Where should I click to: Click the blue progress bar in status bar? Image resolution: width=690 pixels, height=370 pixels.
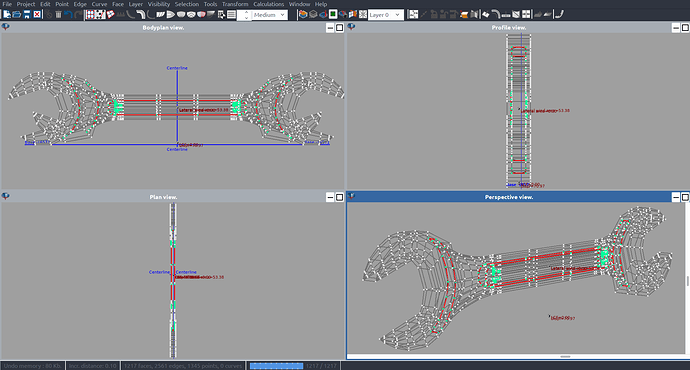tap(276, 366)
